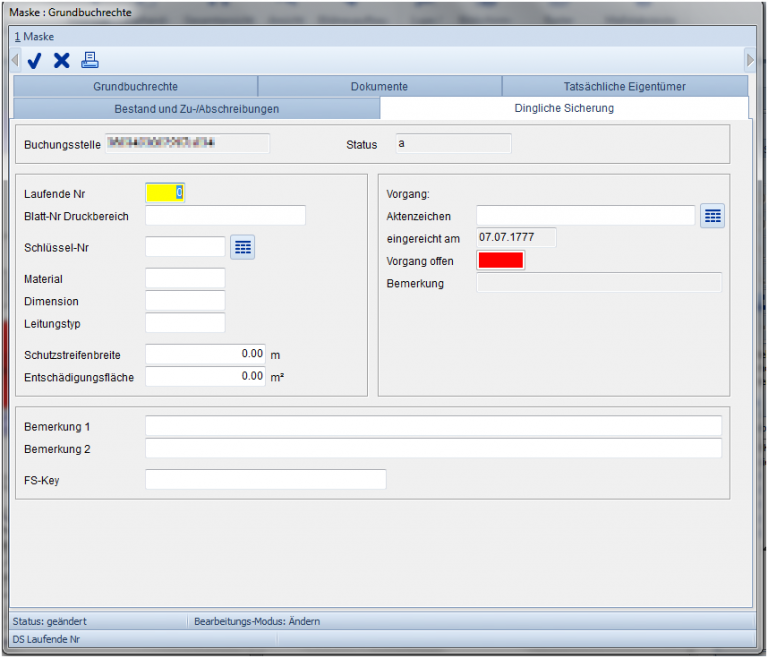768x658 pixels.
Task: Click the Vorgang Bemerkung field
Action: 599,283
